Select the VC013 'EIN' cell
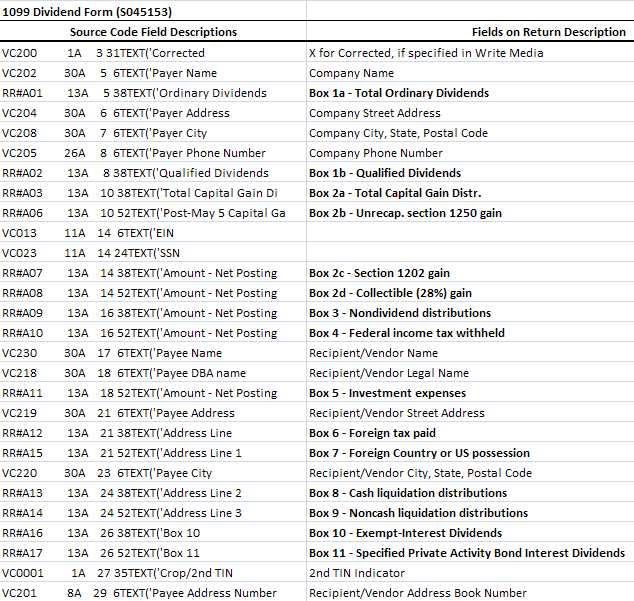Image resolution: width=634 pixels, height=601 pixels. pos(153,233)
